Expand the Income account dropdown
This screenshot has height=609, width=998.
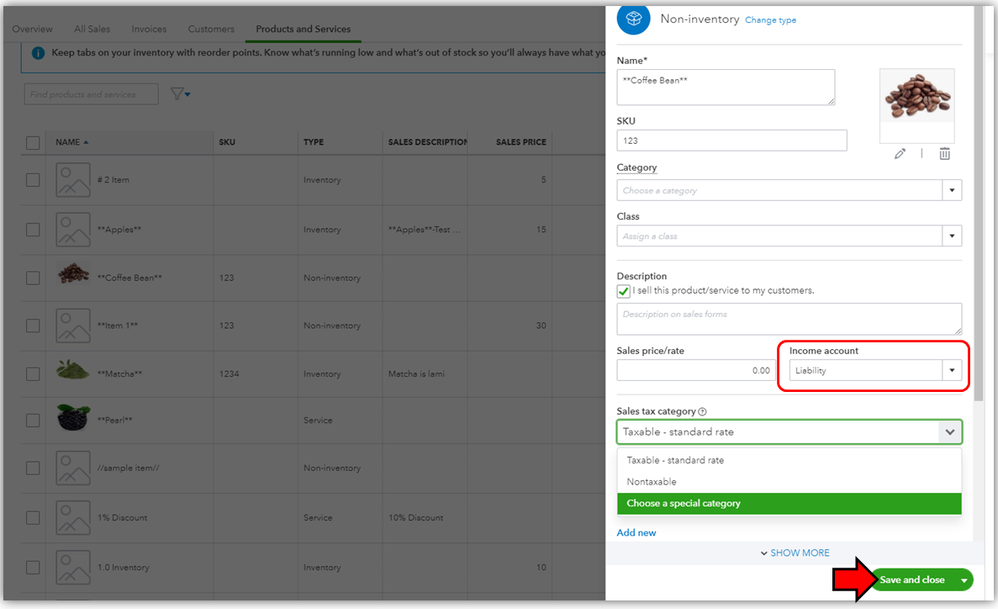point(952,371)
